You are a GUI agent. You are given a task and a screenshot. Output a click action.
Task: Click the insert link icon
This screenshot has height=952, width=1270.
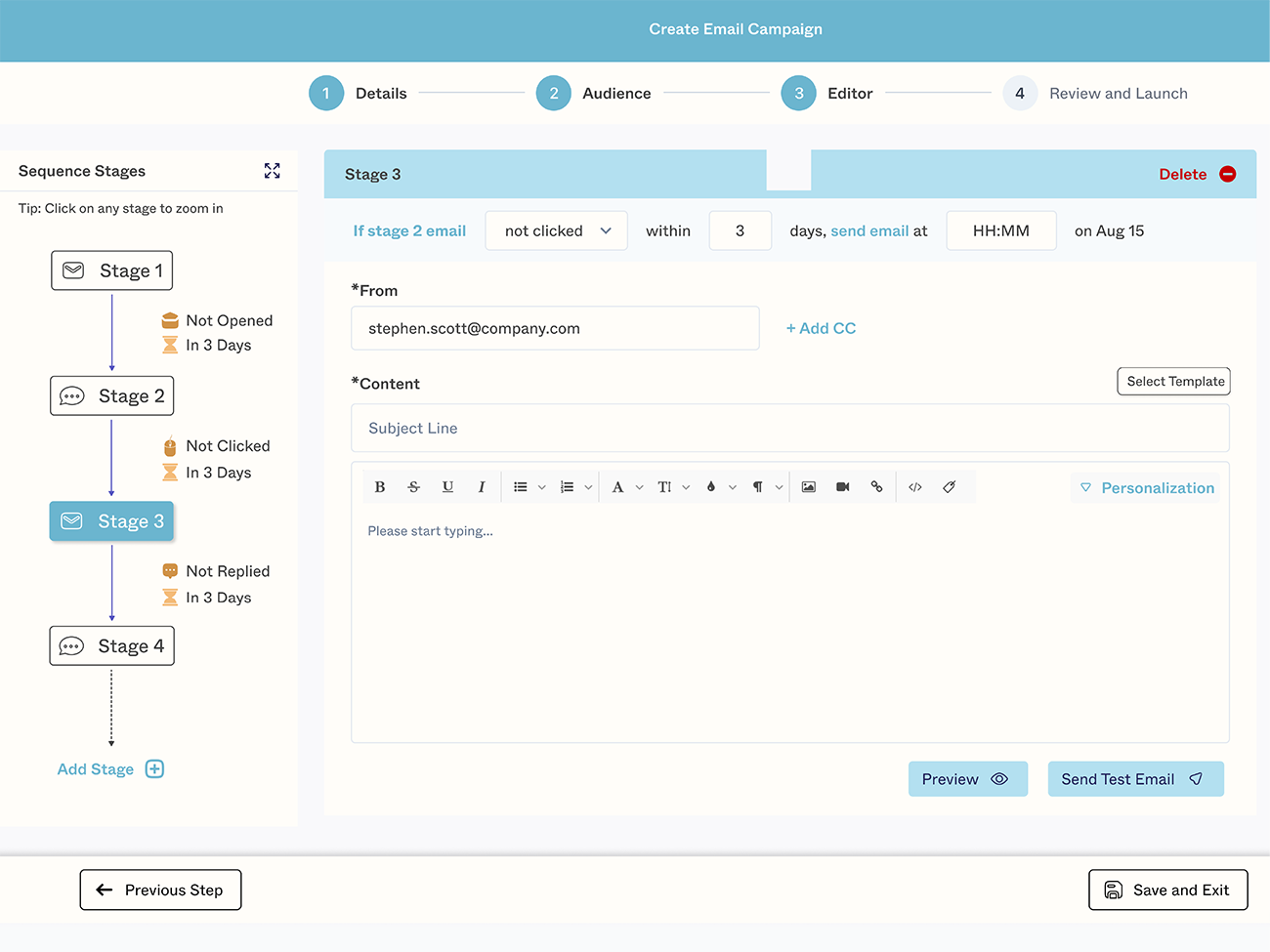pos(876,487)
